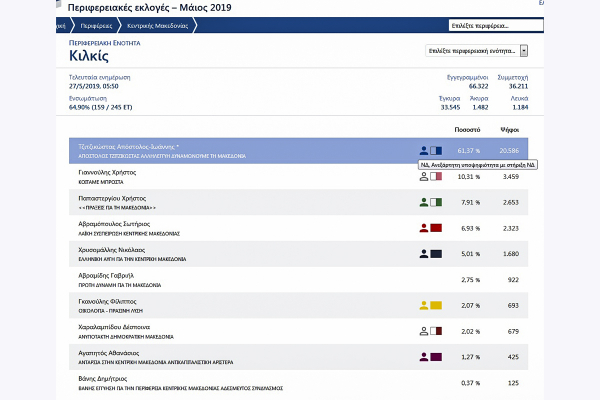
Task: Click the yellow party swatch for Γκανούλης
Action: [436, 304]
